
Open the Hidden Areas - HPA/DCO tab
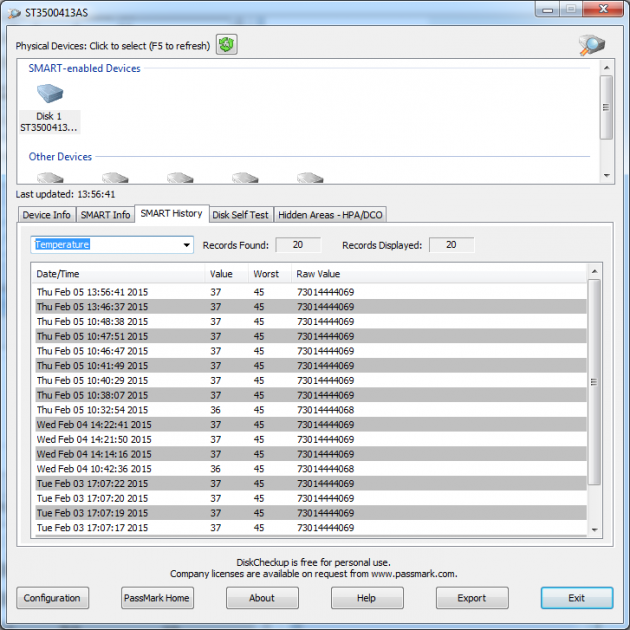click(330, 215)
